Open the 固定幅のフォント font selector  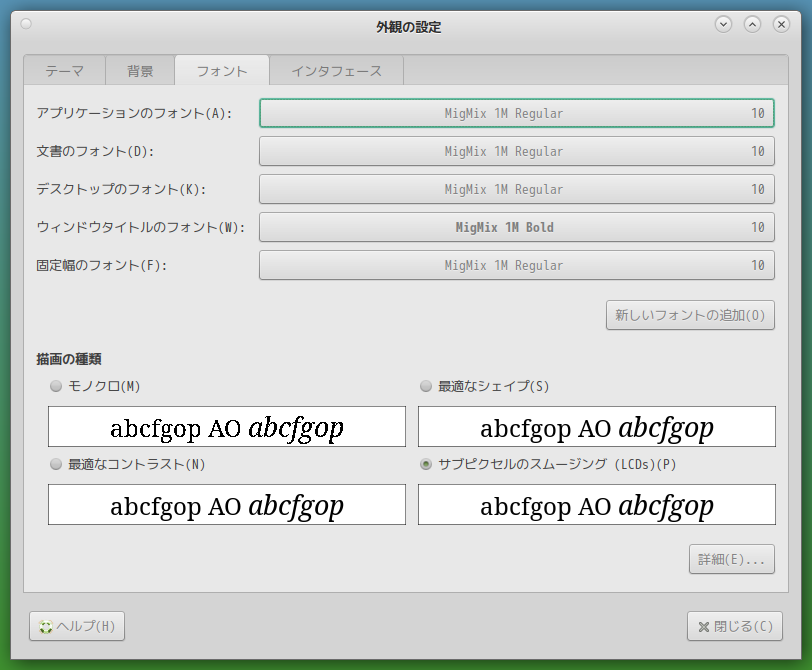pyautogui.click(x=517, y=265)
